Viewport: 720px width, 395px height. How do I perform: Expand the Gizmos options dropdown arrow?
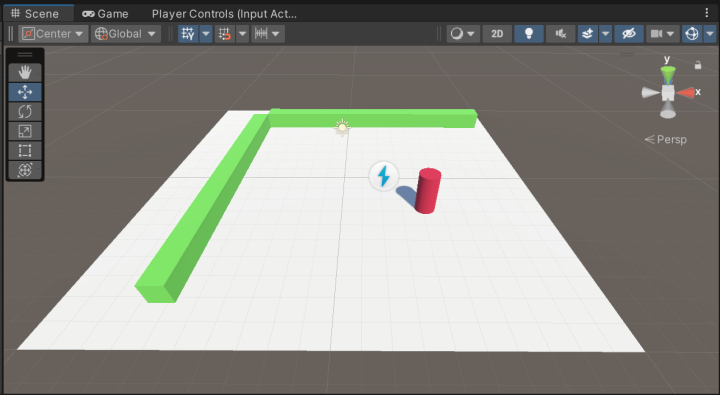pos(710,34)
